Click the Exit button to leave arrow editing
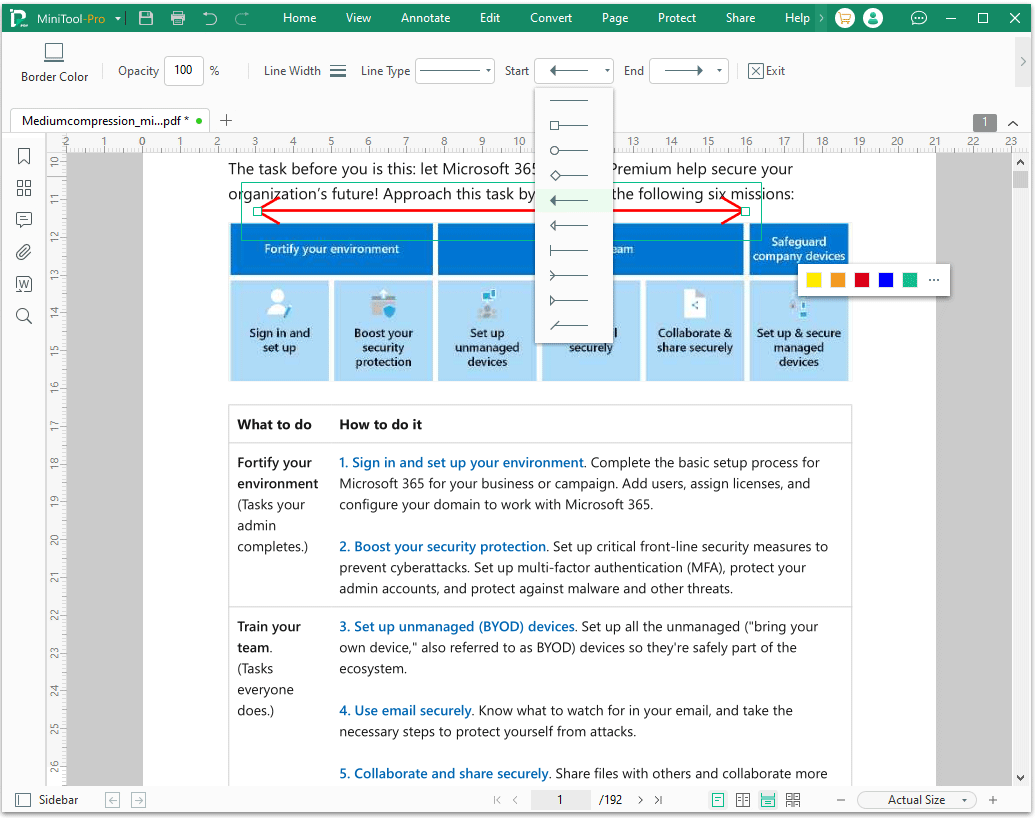The width and height of the screenshot is (1035, 818). pos(765,70)
